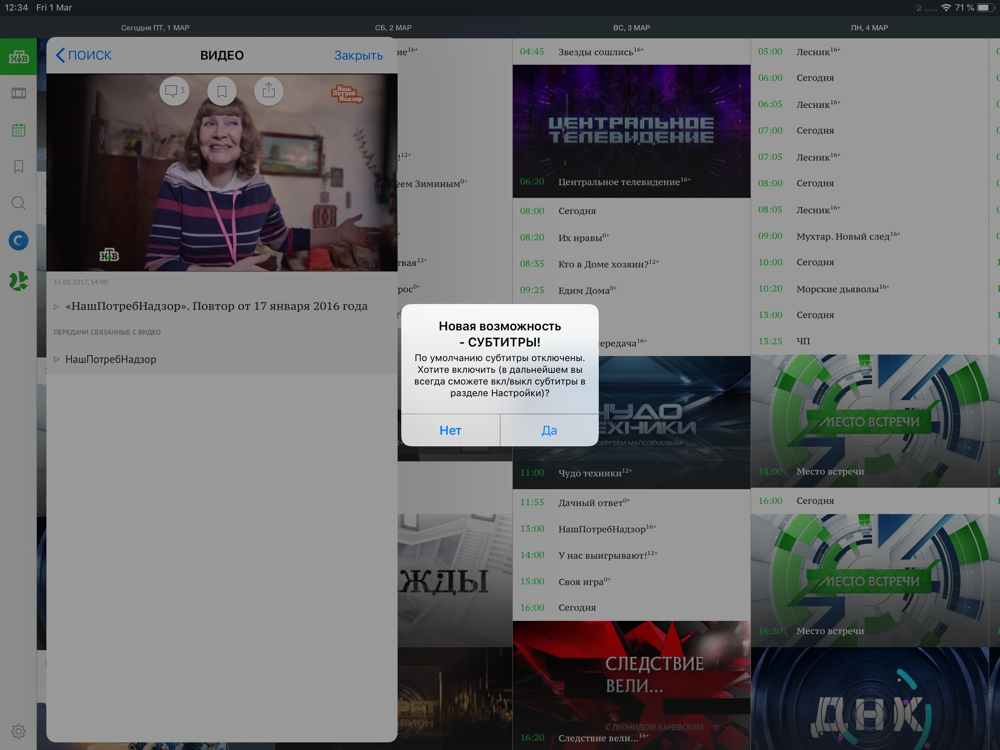Check the Wi-Fi status icon
Screen dimensions: 1000x750
pos(946,8)
